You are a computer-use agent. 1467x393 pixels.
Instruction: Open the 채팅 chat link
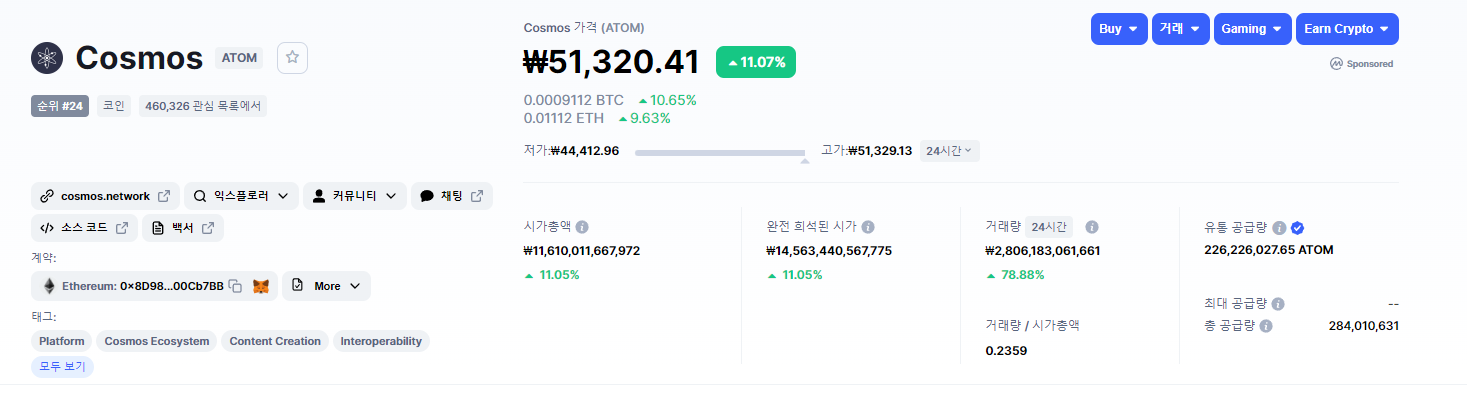(452, 196)
